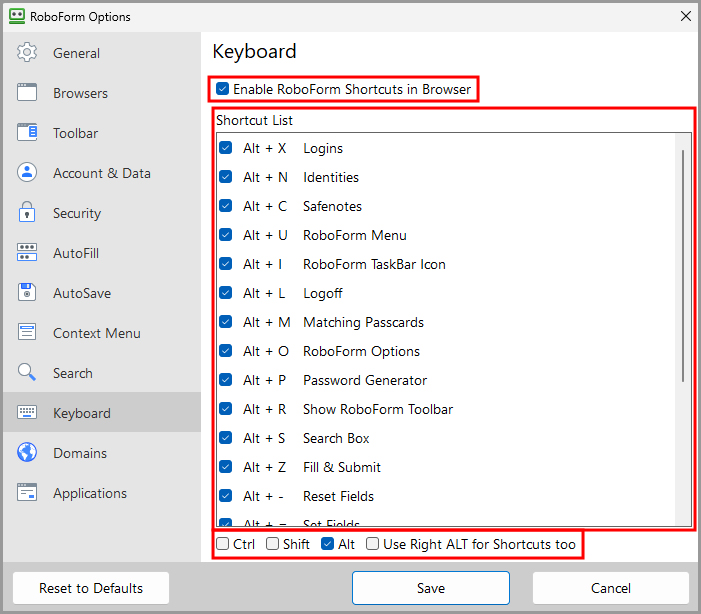Toggle the Alt + P Password Generator checkbox

pos(225,380)
